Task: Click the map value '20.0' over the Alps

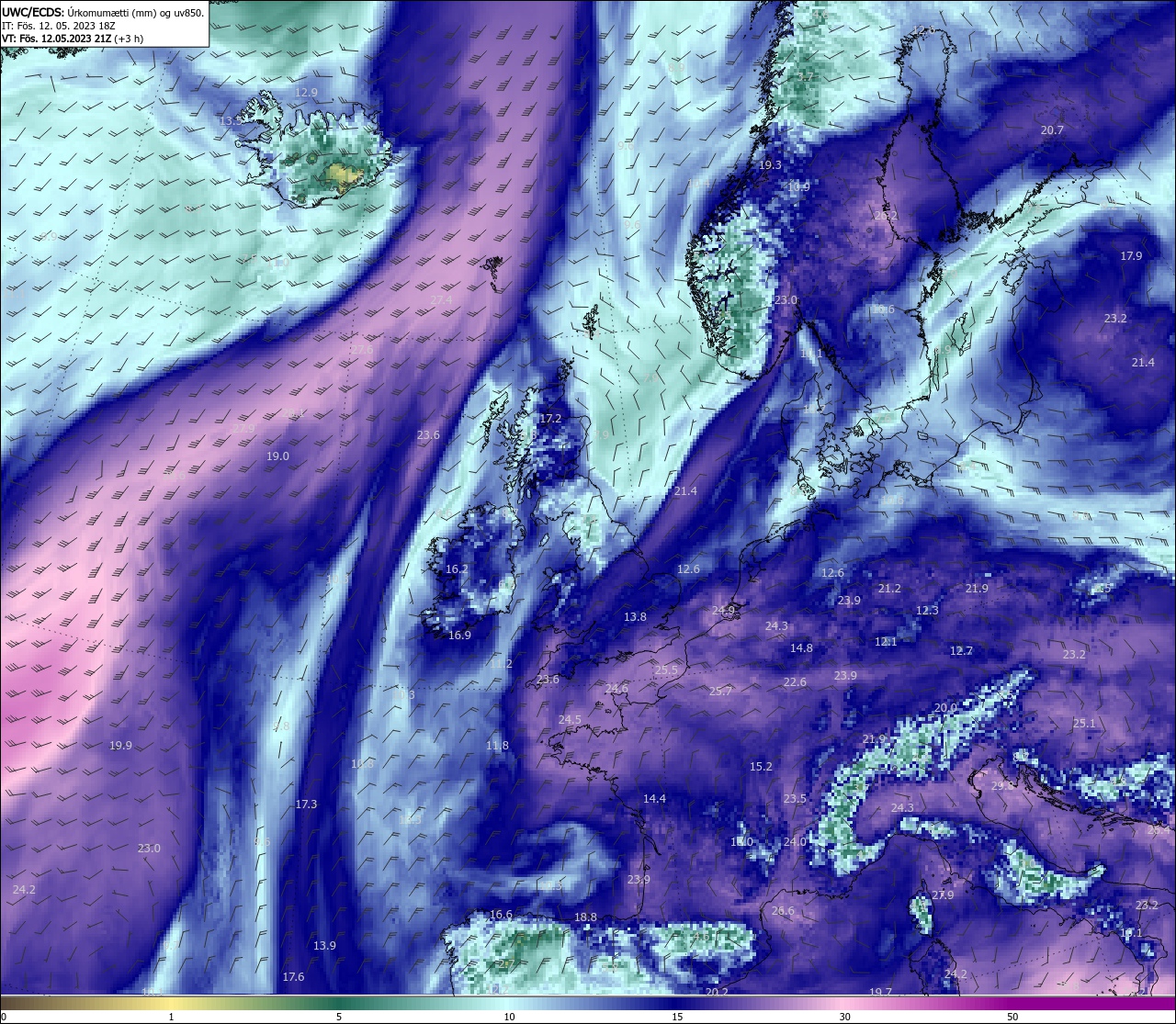Action: point(945,708)
